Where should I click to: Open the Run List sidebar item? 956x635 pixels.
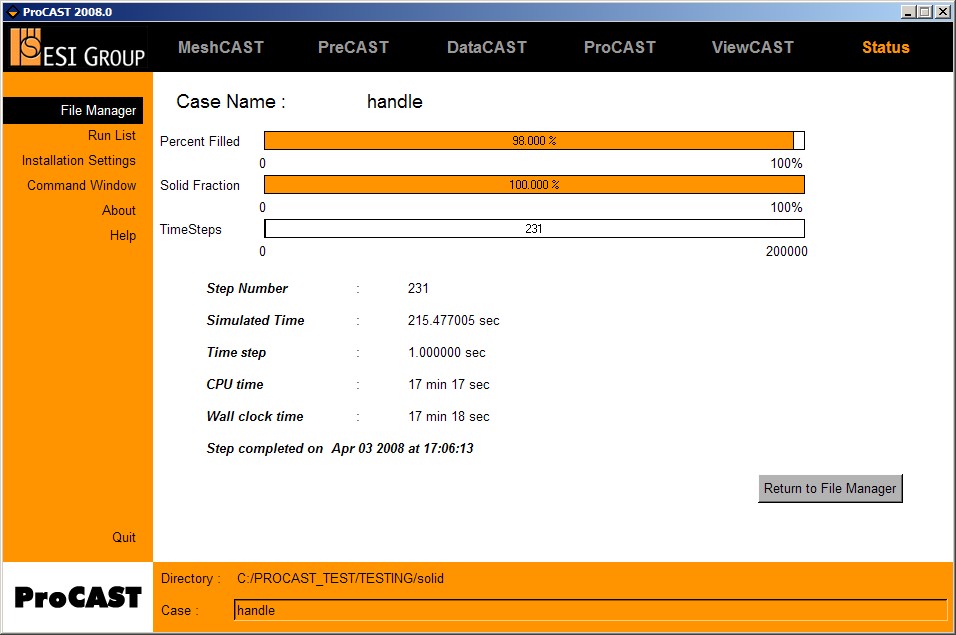(112, 135)
